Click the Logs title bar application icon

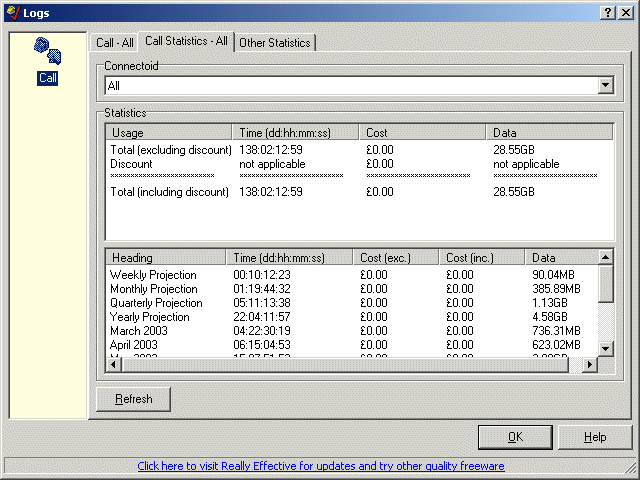coord(13,12)
